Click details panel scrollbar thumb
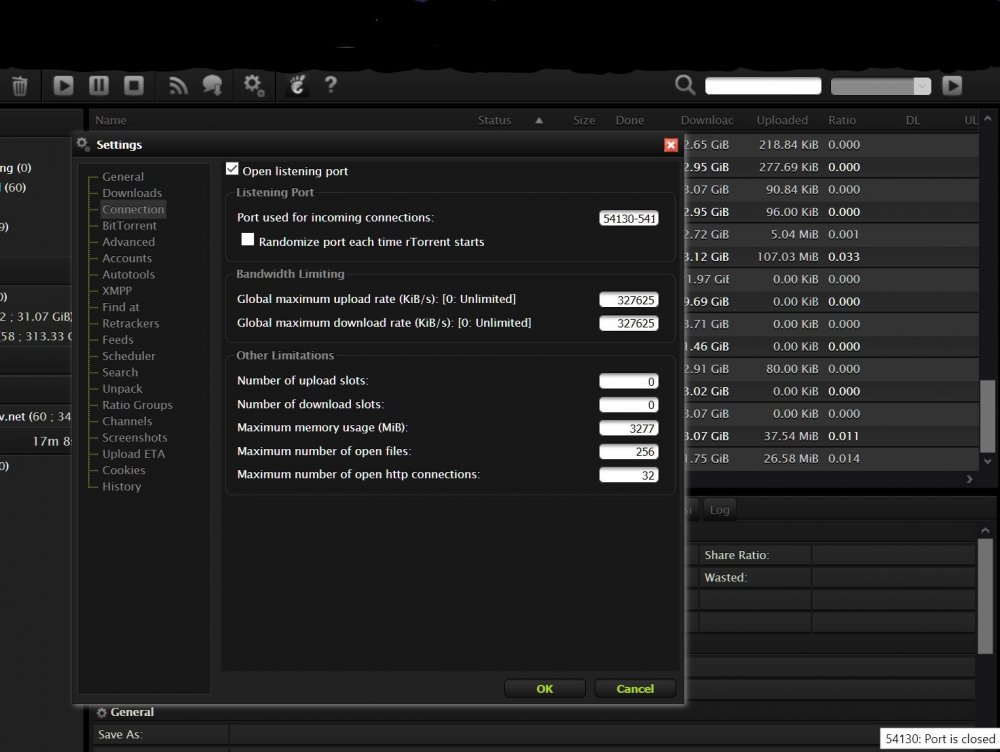 coord(985,596)
